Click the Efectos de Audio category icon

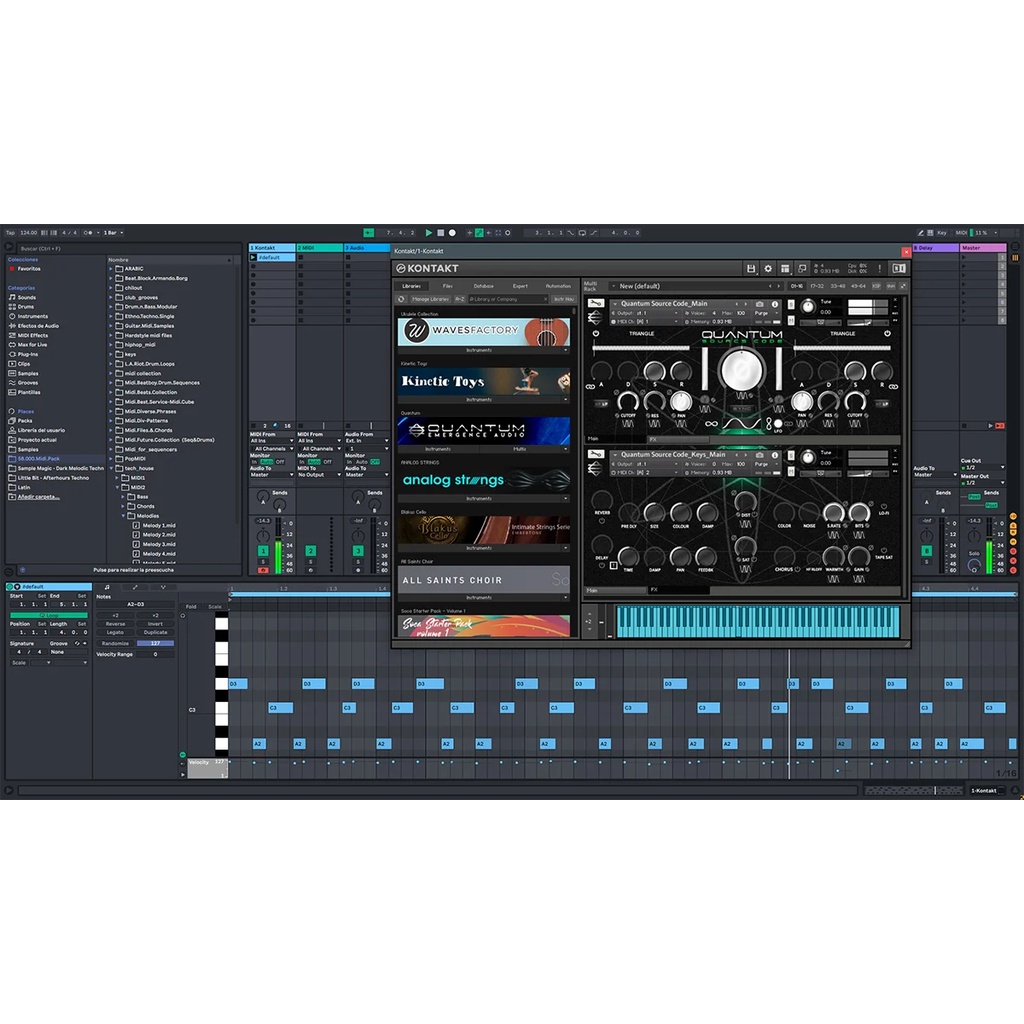(12, 326)
